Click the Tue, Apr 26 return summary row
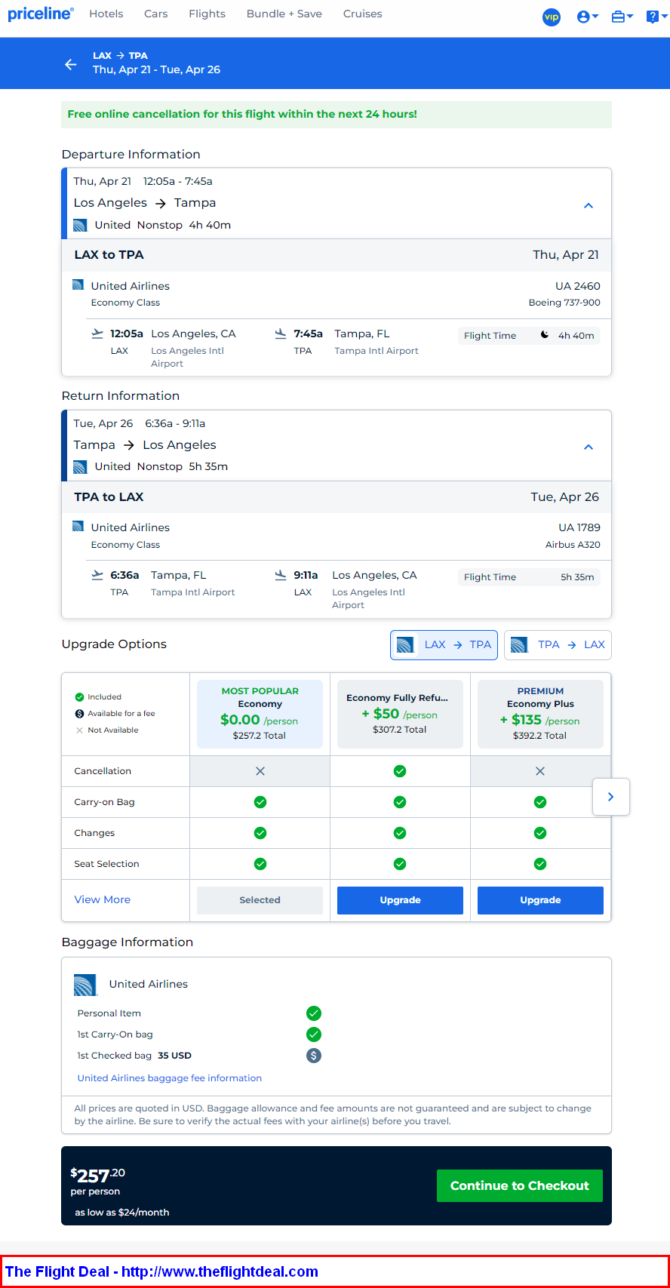670x1288 pixels. (336, 445)
